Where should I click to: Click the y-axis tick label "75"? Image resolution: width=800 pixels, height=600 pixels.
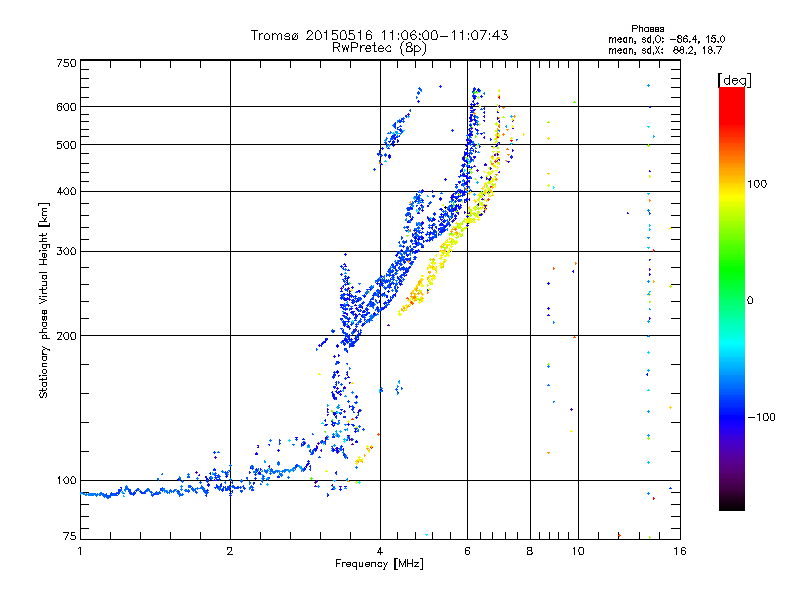(70, 536)
